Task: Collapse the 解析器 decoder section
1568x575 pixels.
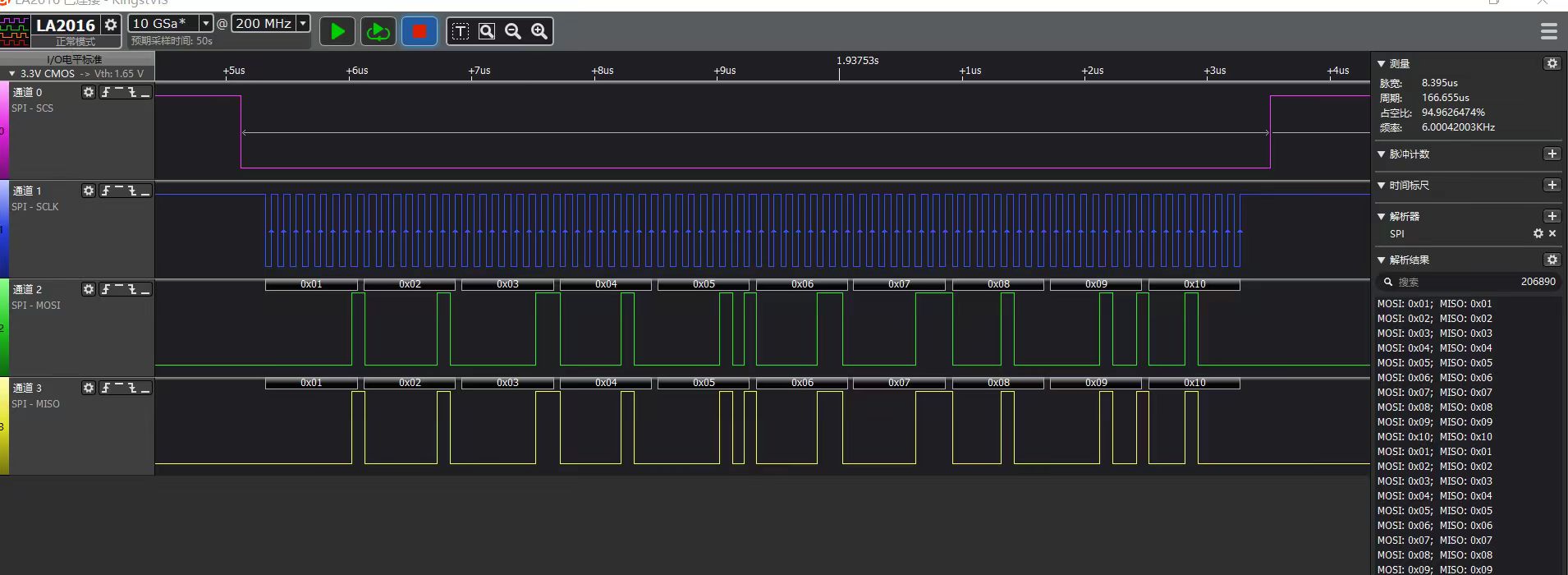Action: pyautogui.click(x=1382, y=217)
